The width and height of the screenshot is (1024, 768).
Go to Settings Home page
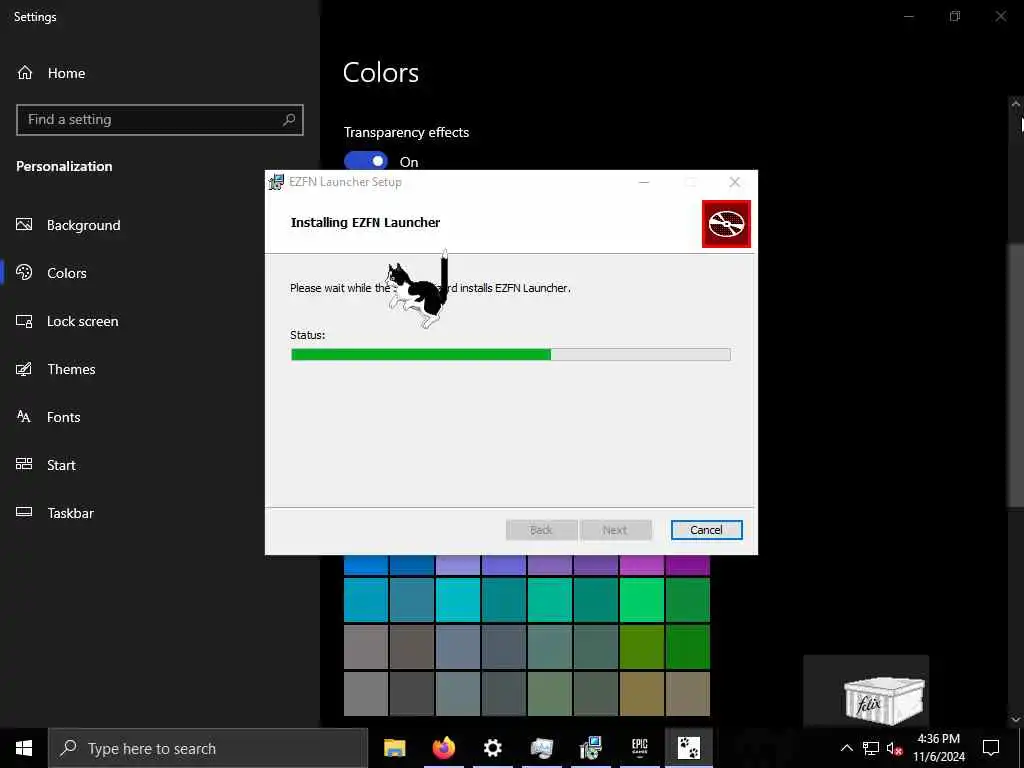pos(51,73)
